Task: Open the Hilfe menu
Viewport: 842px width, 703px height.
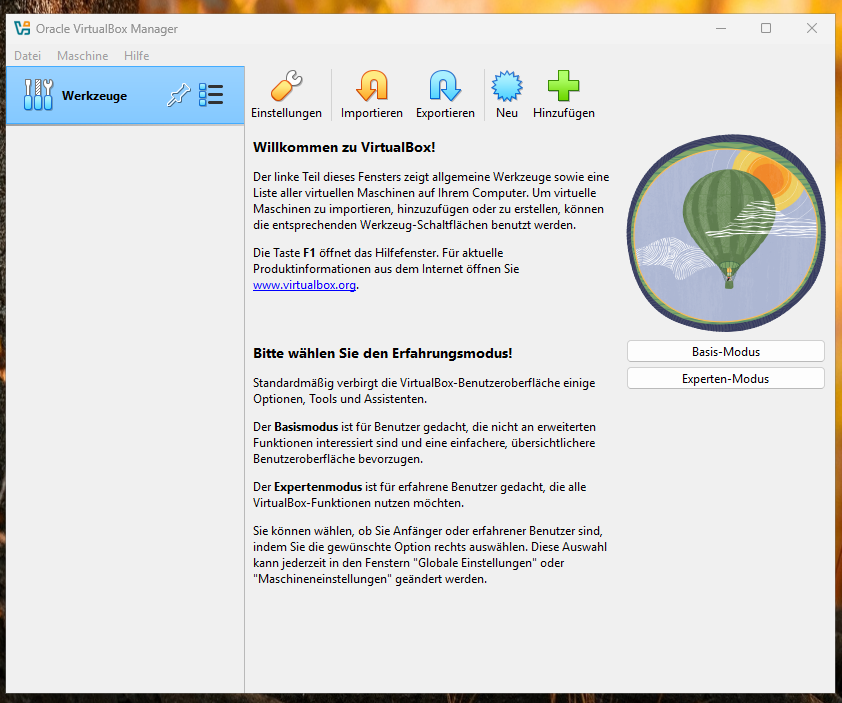Action: click(x=136, y=56)
